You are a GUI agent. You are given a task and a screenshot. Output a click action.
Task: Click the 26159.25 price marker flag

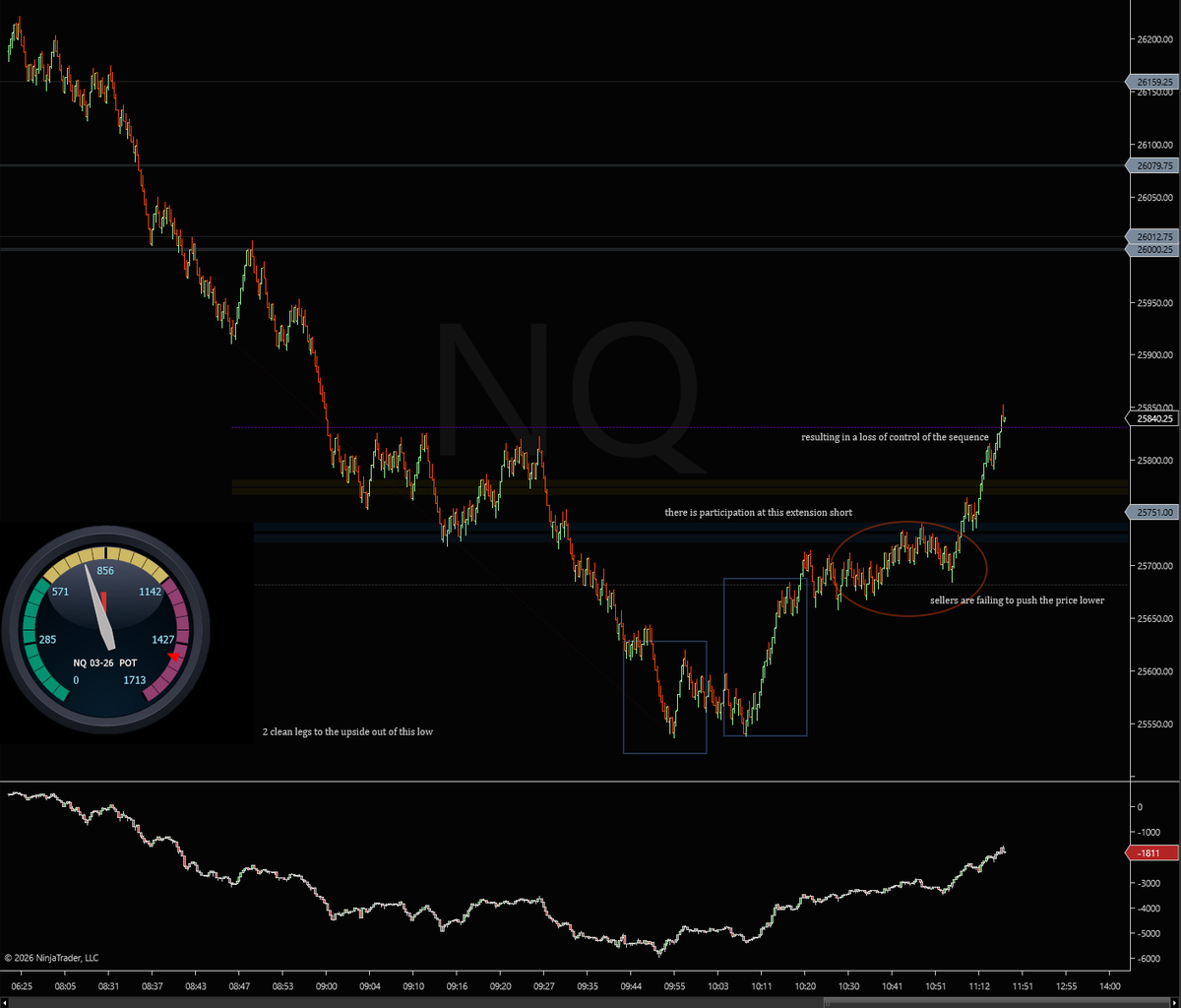coord(1152,82)
